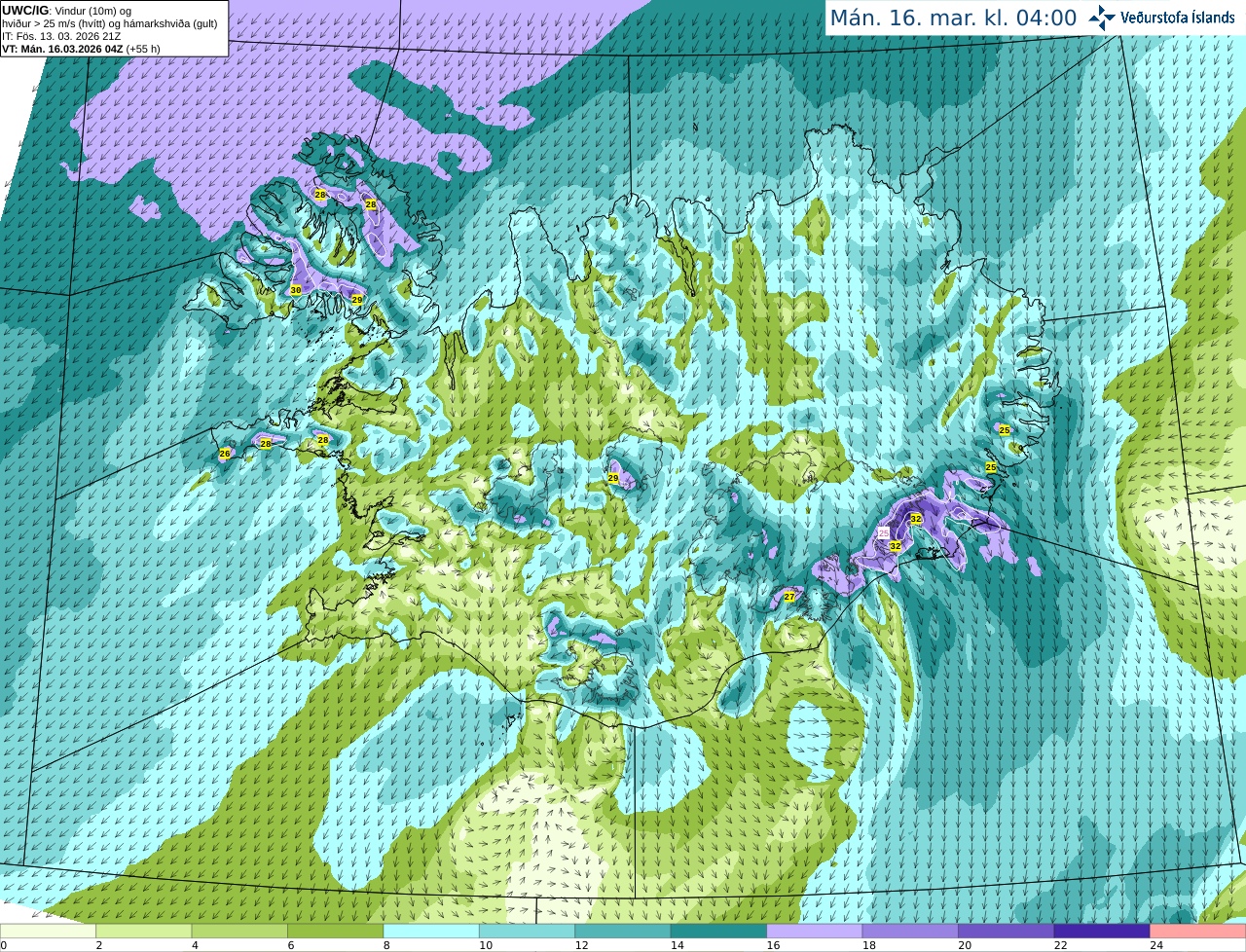The height and width of the screenshot is (952, 1246).
Task: Click the white-boxed 25 gust contour label
Action: click(x=884, y=532)
